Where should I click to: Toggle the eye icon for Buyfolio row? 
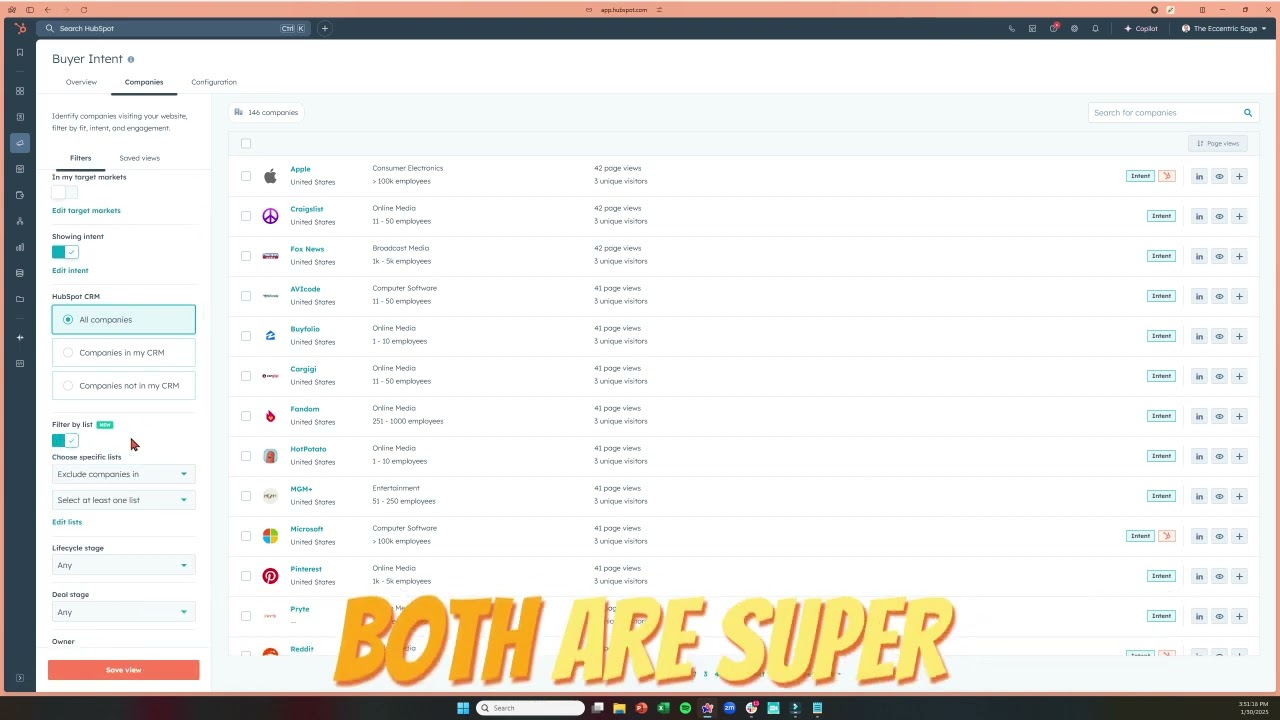point(1219,336)
